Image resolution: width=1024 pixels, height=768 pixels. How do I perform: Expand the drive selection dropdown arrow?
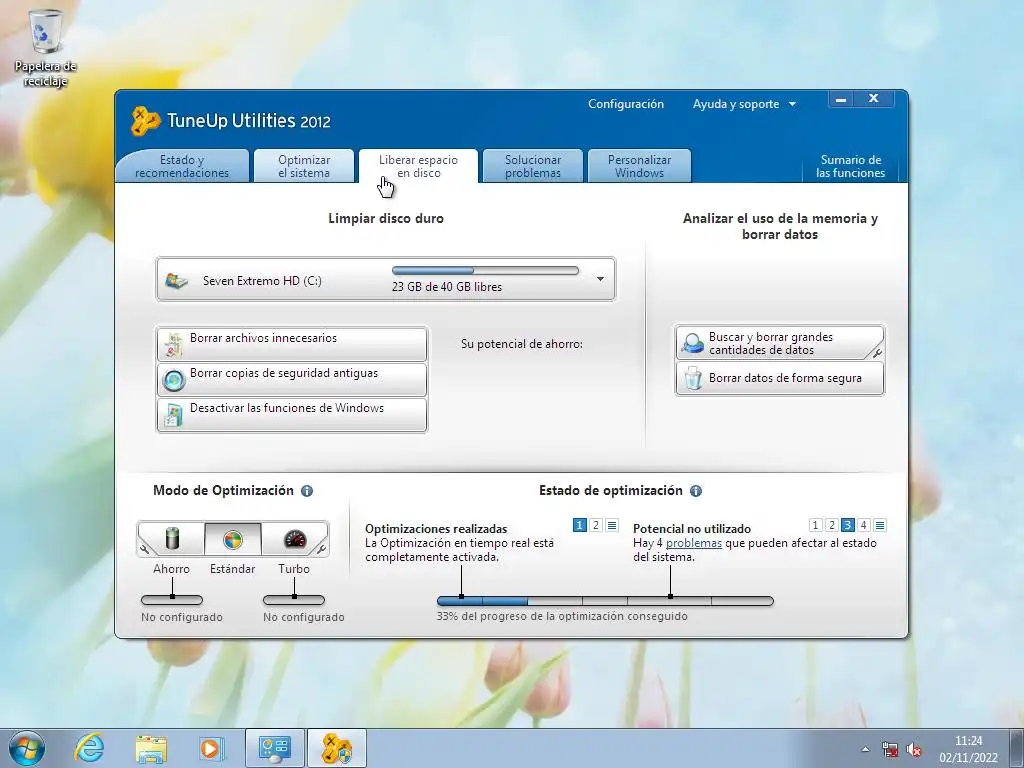[x=600, y=280]
